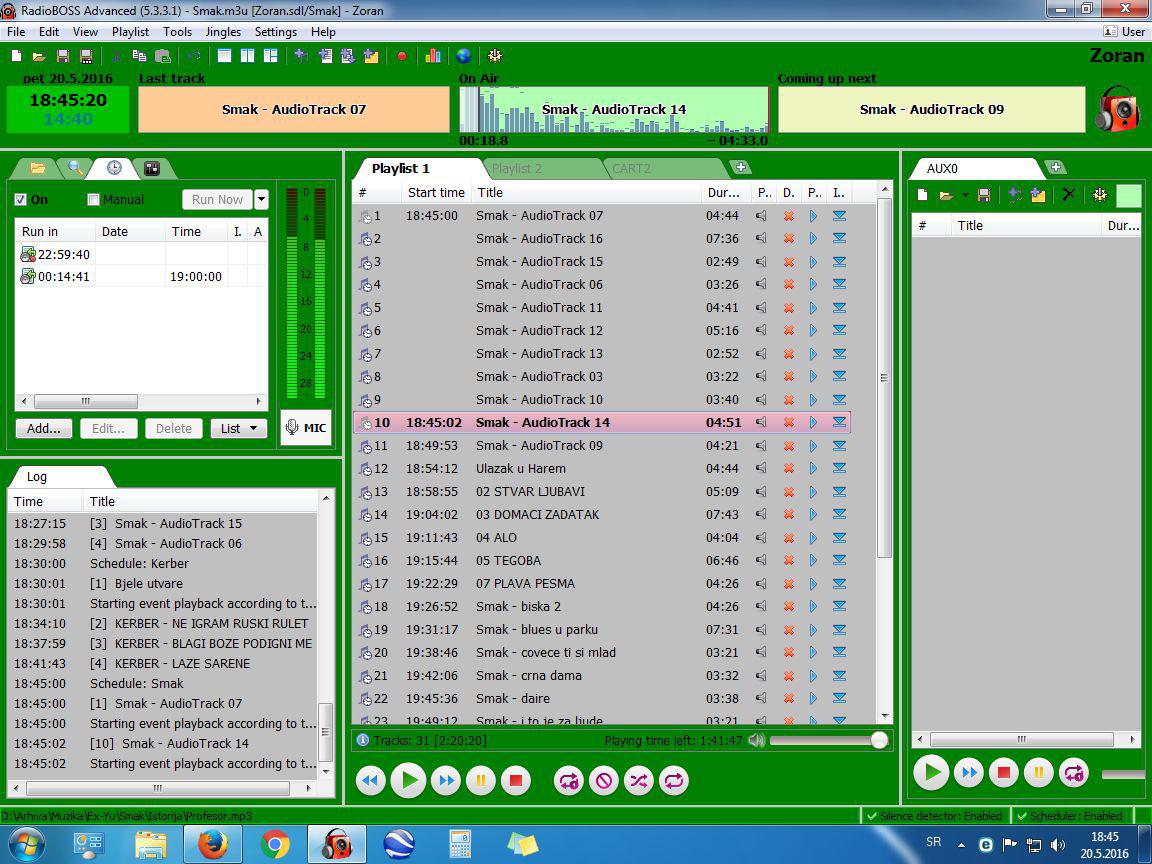Select playlist row 03 DOMACI ZADATAK
Screen dimensions: 1152x864
point(601,515)
